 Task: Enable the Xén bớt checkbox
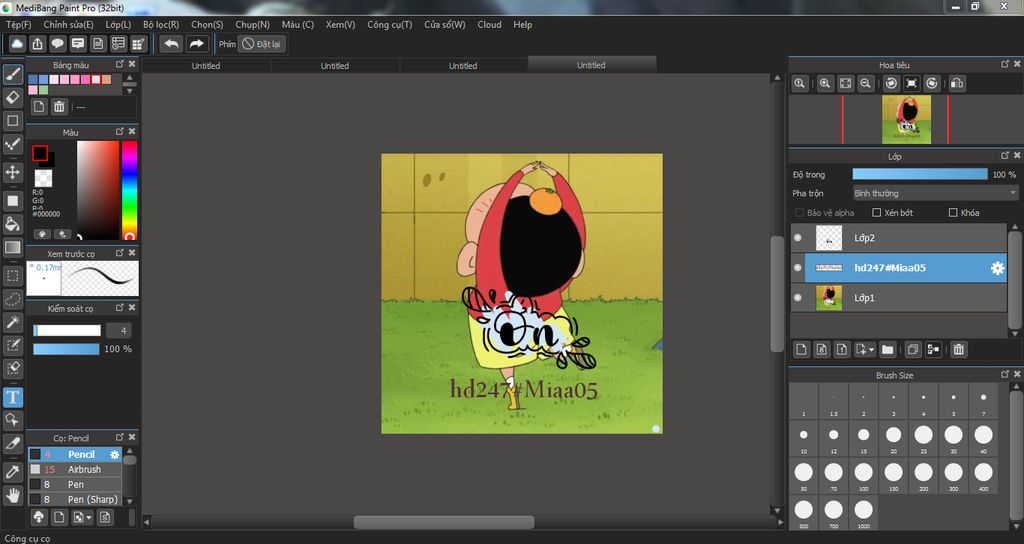point(877,213)
